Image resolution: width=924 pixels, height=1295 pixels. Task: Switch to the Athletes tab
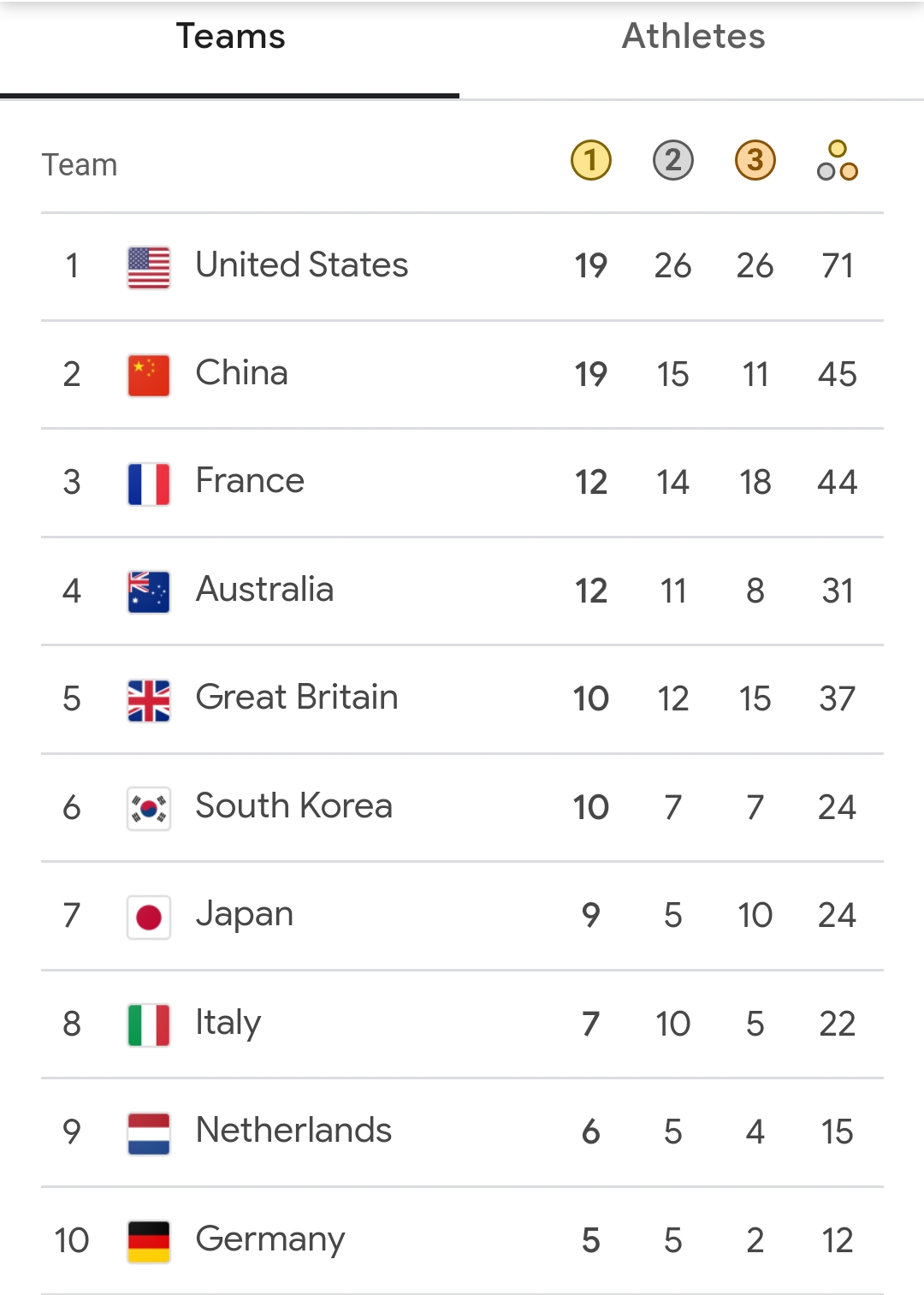click(x=693, y=37)
